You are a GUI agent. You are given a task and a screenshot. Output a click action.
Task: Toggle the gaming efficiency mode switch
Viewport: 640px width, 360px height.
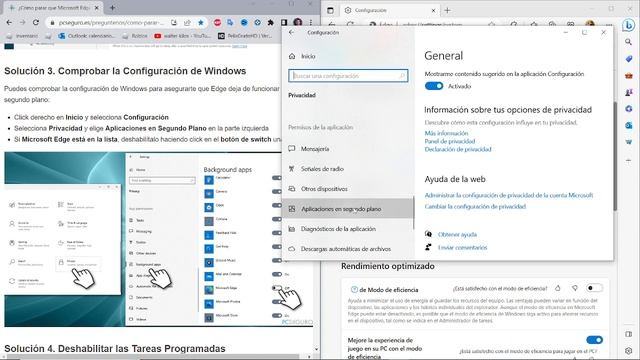(594, 340)
